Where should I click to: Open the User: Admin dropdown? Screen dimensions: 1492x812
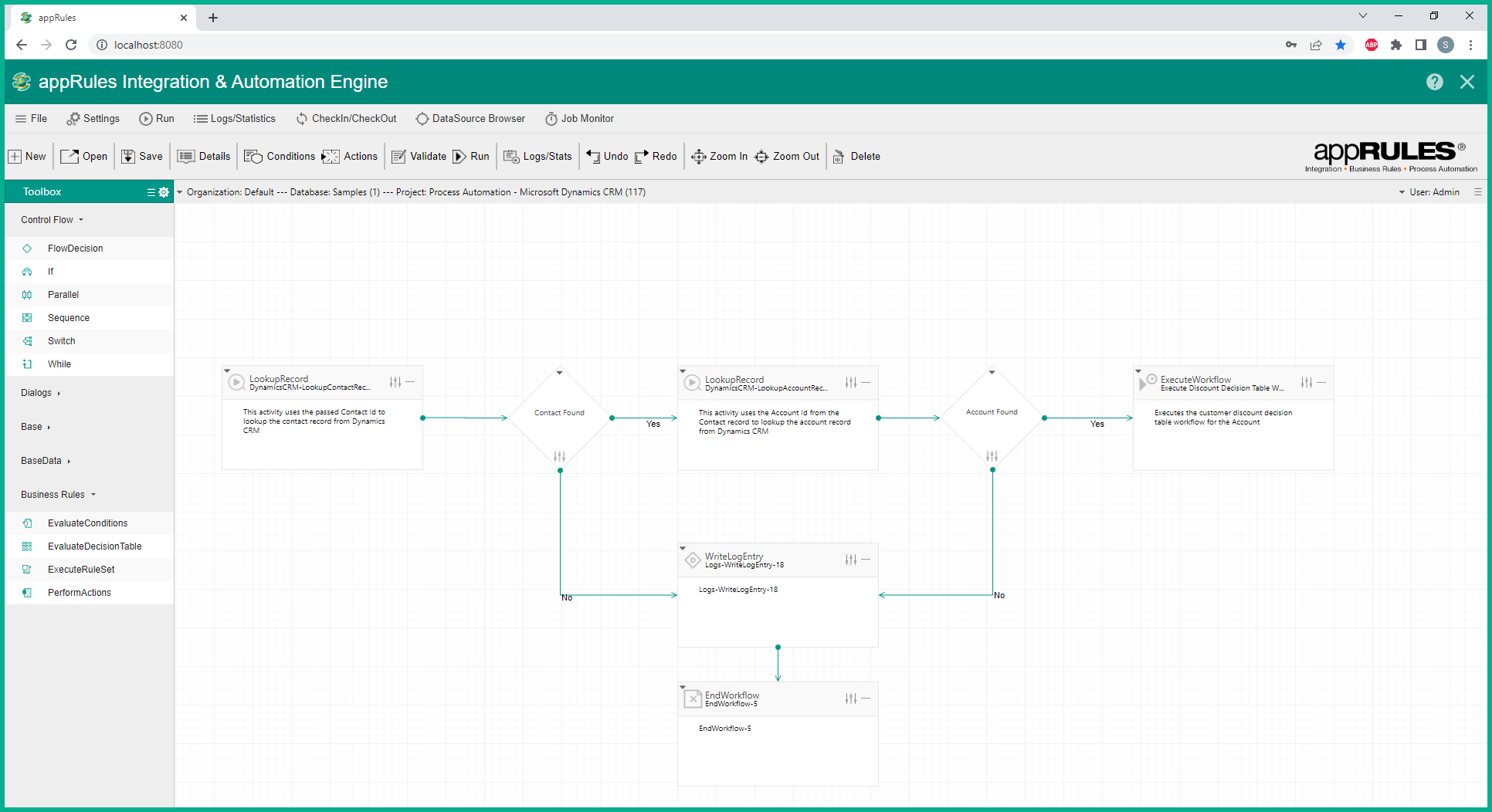[1429, 192]
